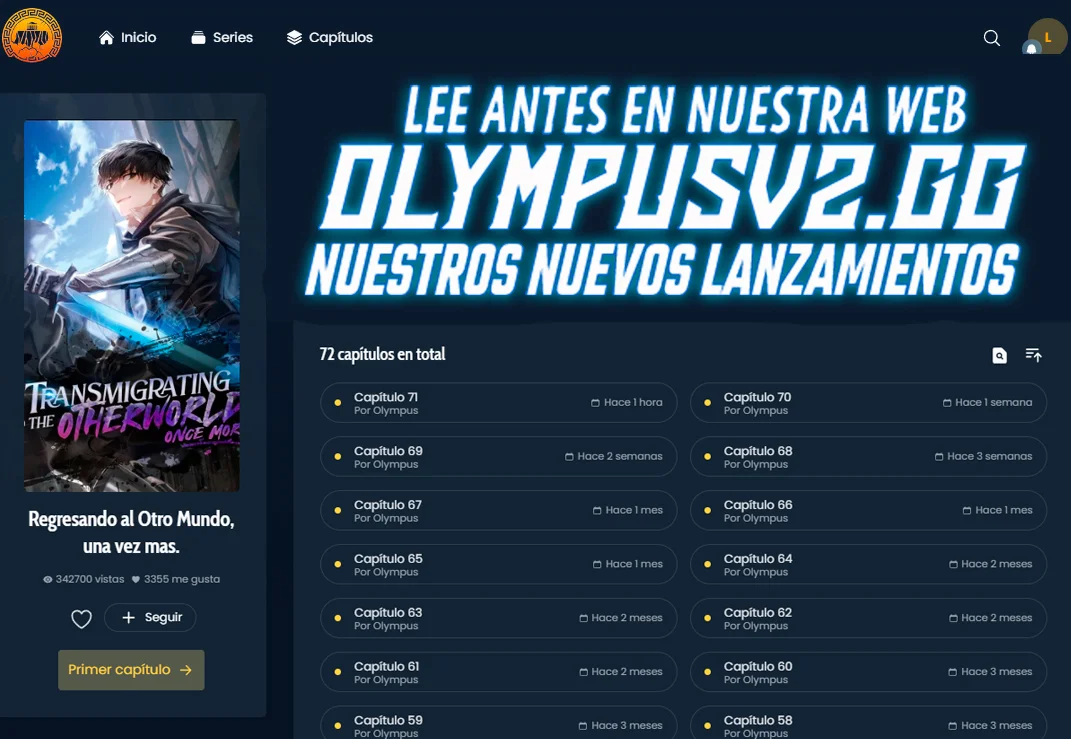Click the Primer capítulo button

click(131, 669)
